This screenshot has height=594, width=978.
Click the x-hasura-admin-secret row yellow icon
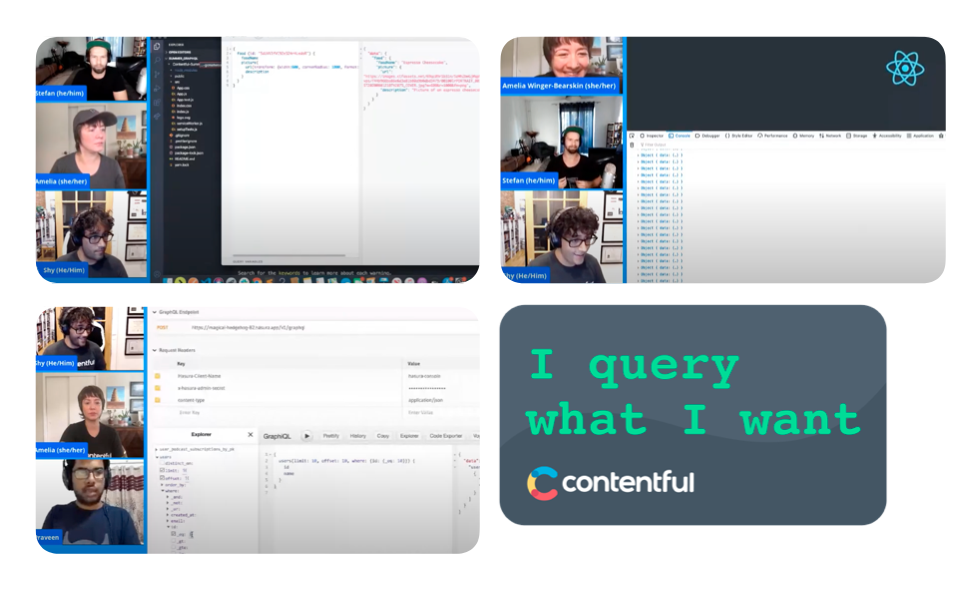coord(157,388)
